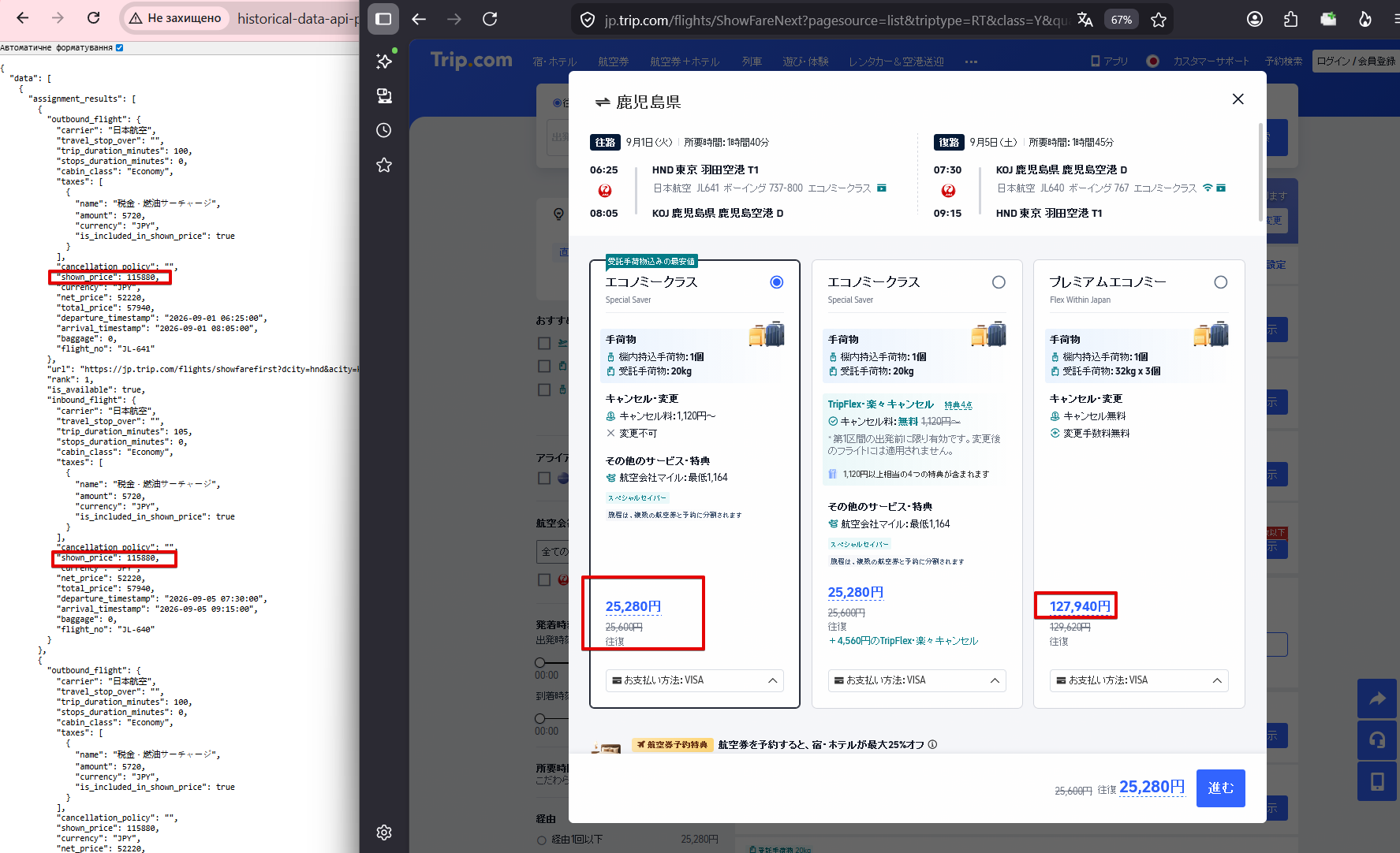
Task: Click the 127,940円 price link
Action: tap(1080, 606)
